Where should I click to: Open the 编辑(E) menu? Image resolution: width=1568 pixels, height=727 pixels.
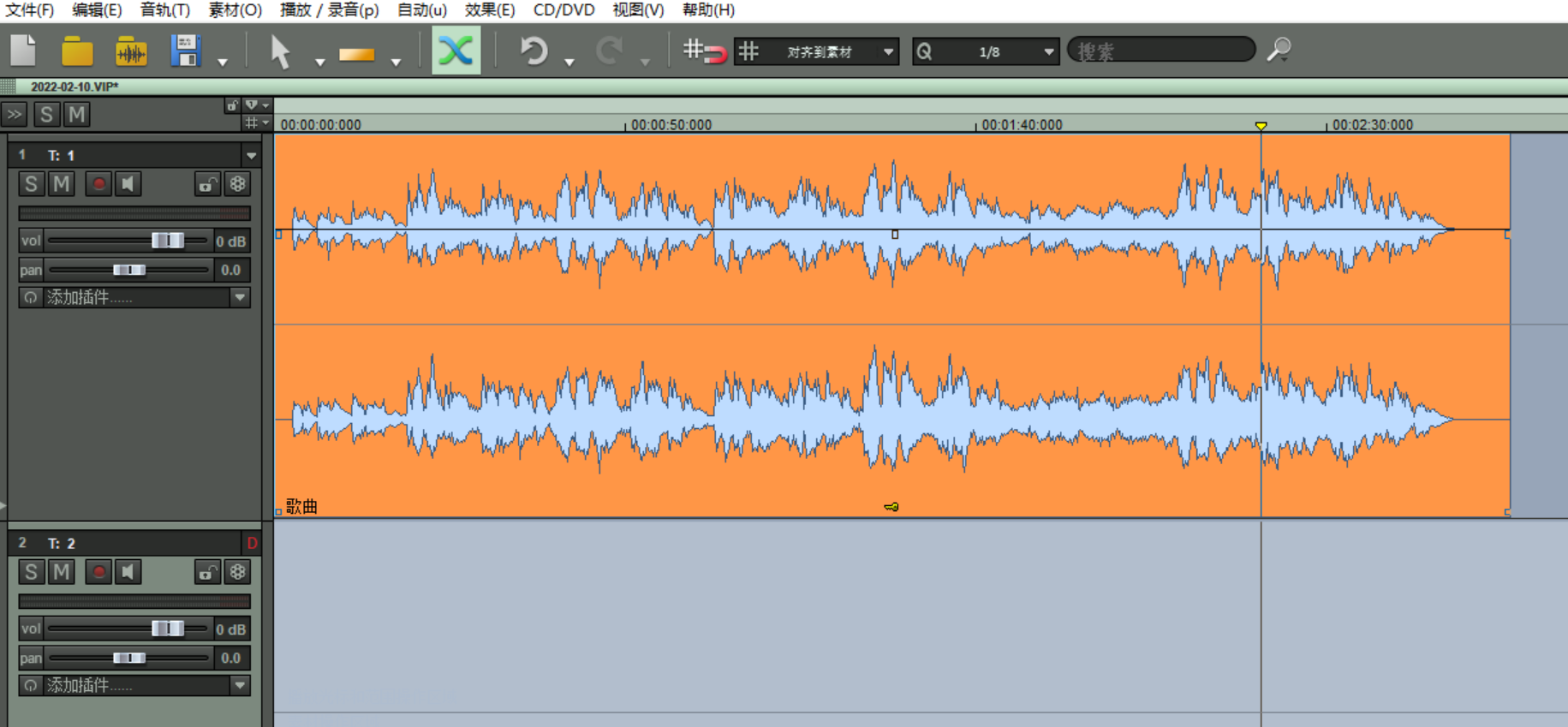point(97,10)
